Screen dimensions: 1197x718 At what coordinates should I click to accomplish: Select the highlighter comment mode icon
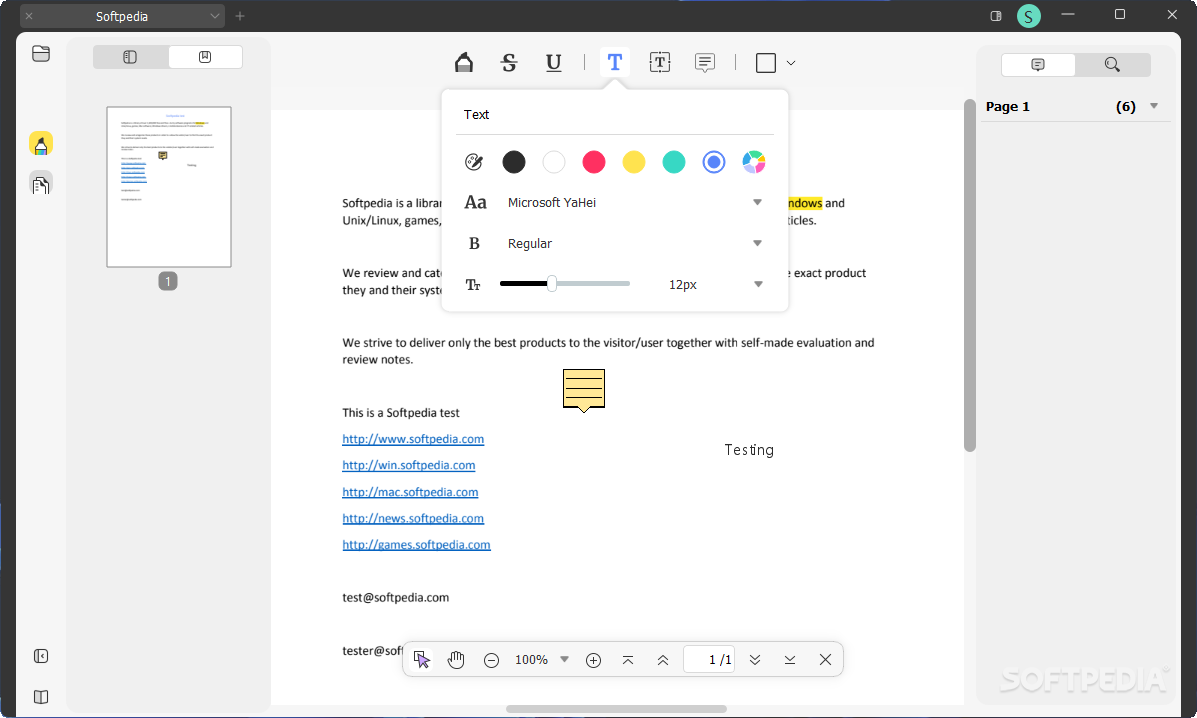pyautogui.click(x=41, y=143)
